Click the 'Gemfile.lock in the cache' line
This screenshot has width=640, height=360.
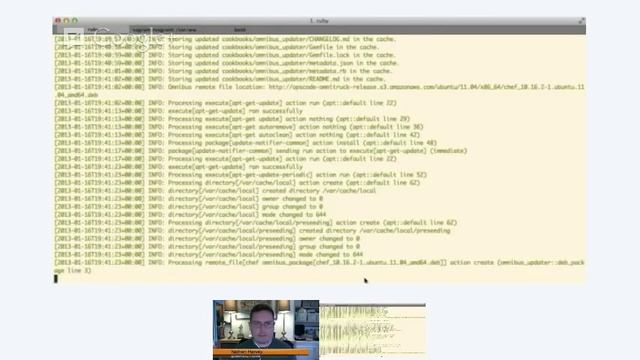pos(224,55)
